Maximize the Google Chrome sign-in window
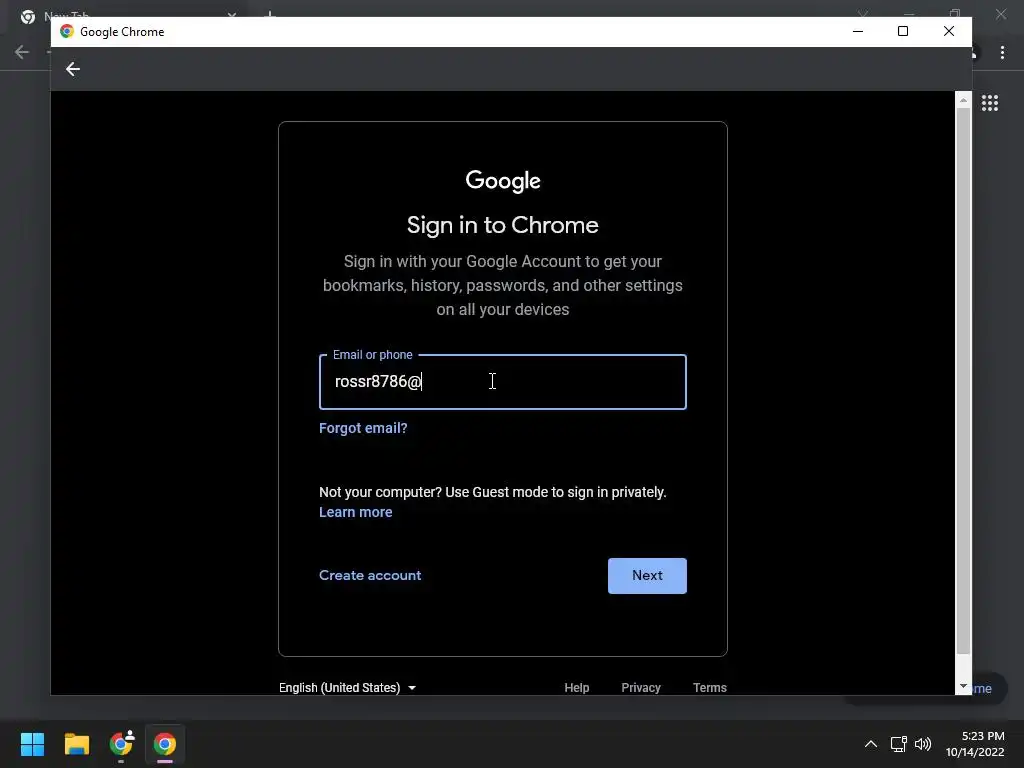This screenshot has height=768, width=1024. click(x=903, y=31)
